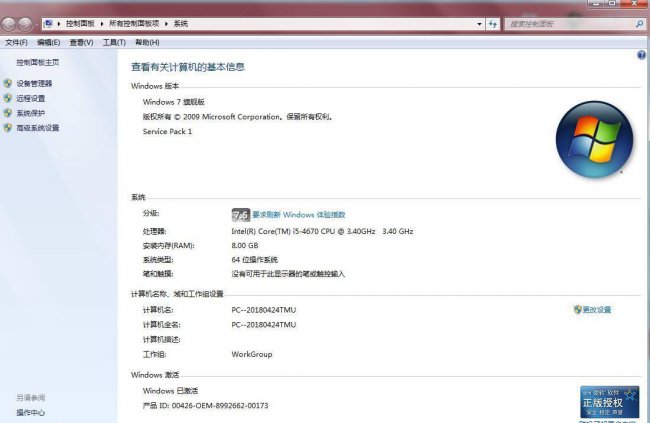The image size is (650, 423).
Task: Click the search magnifier icon
Action: [639, 24]
